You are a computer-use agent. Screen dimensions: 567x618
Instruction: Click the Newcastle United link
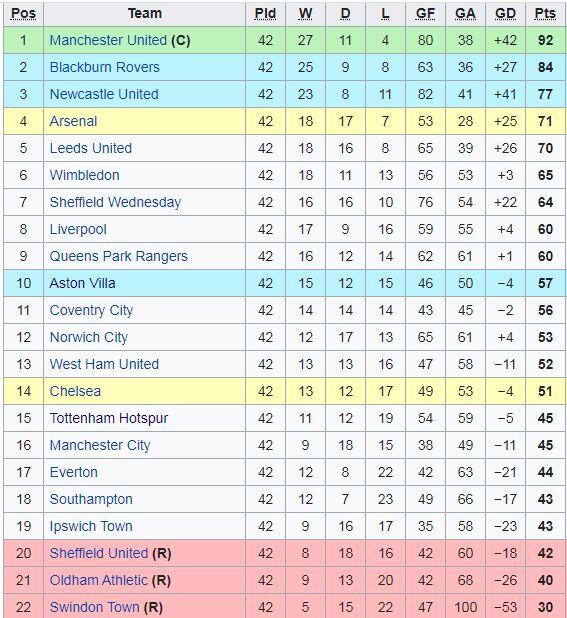104,94
